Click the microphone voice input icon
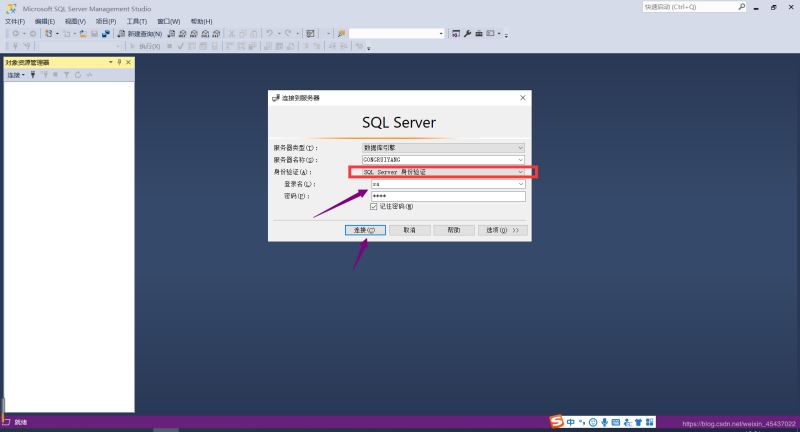Viewport: 800px width, 432px height. pos(605,422)
